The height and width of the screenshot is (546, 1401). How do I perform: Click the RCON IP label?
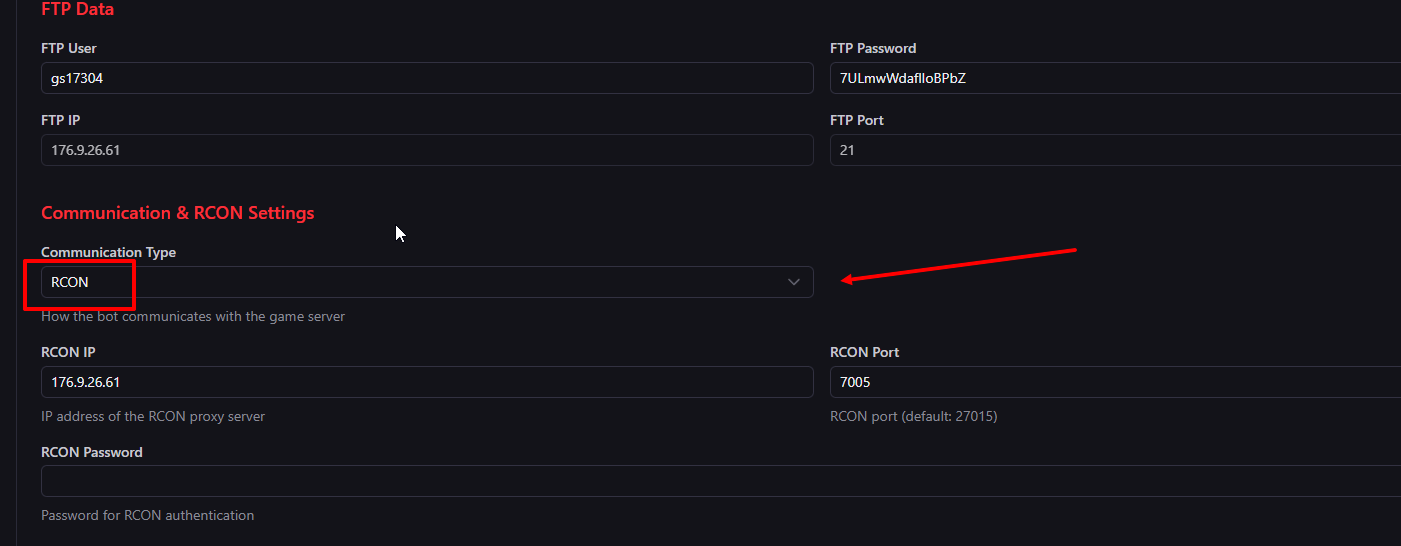68,352
